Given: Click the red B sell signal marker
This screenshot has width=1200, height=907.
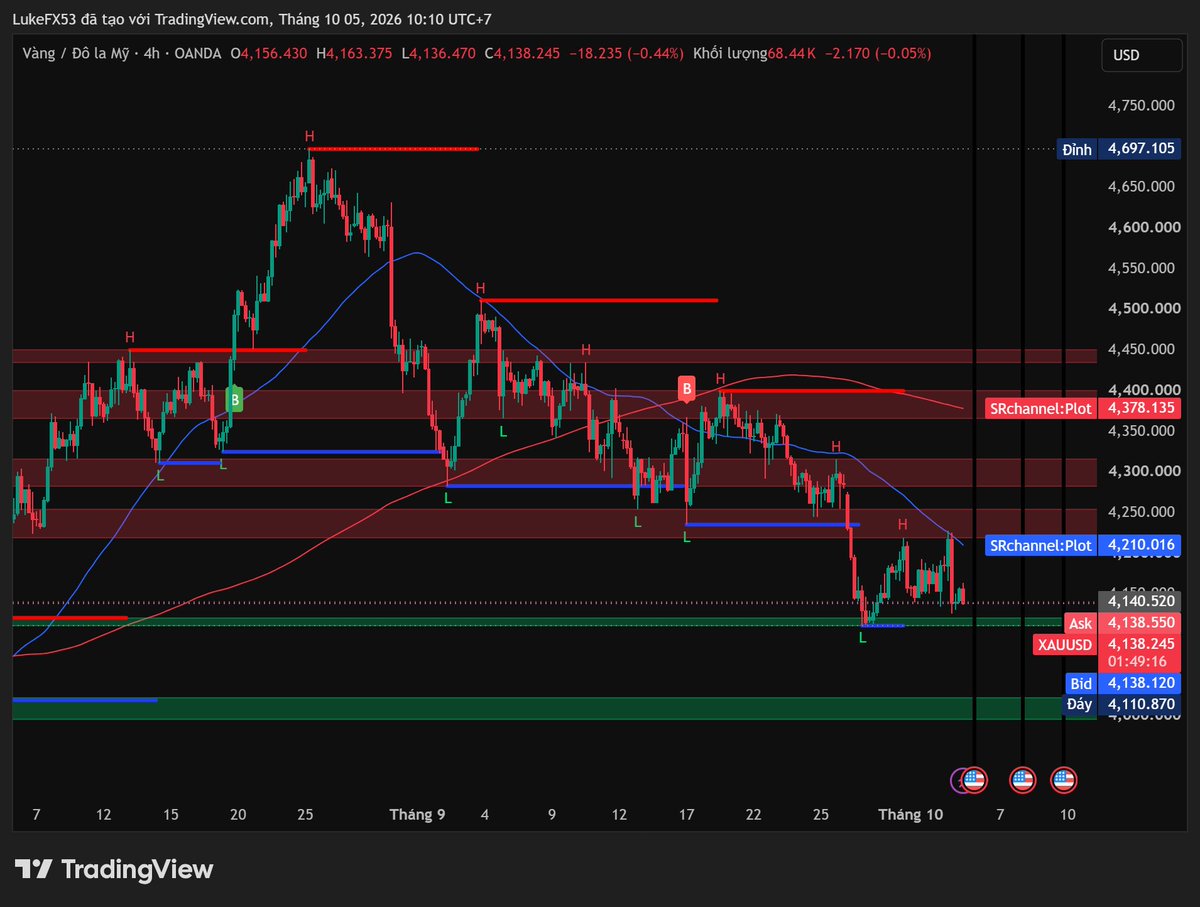Looking at the screenshot, I should click(686, 389).
